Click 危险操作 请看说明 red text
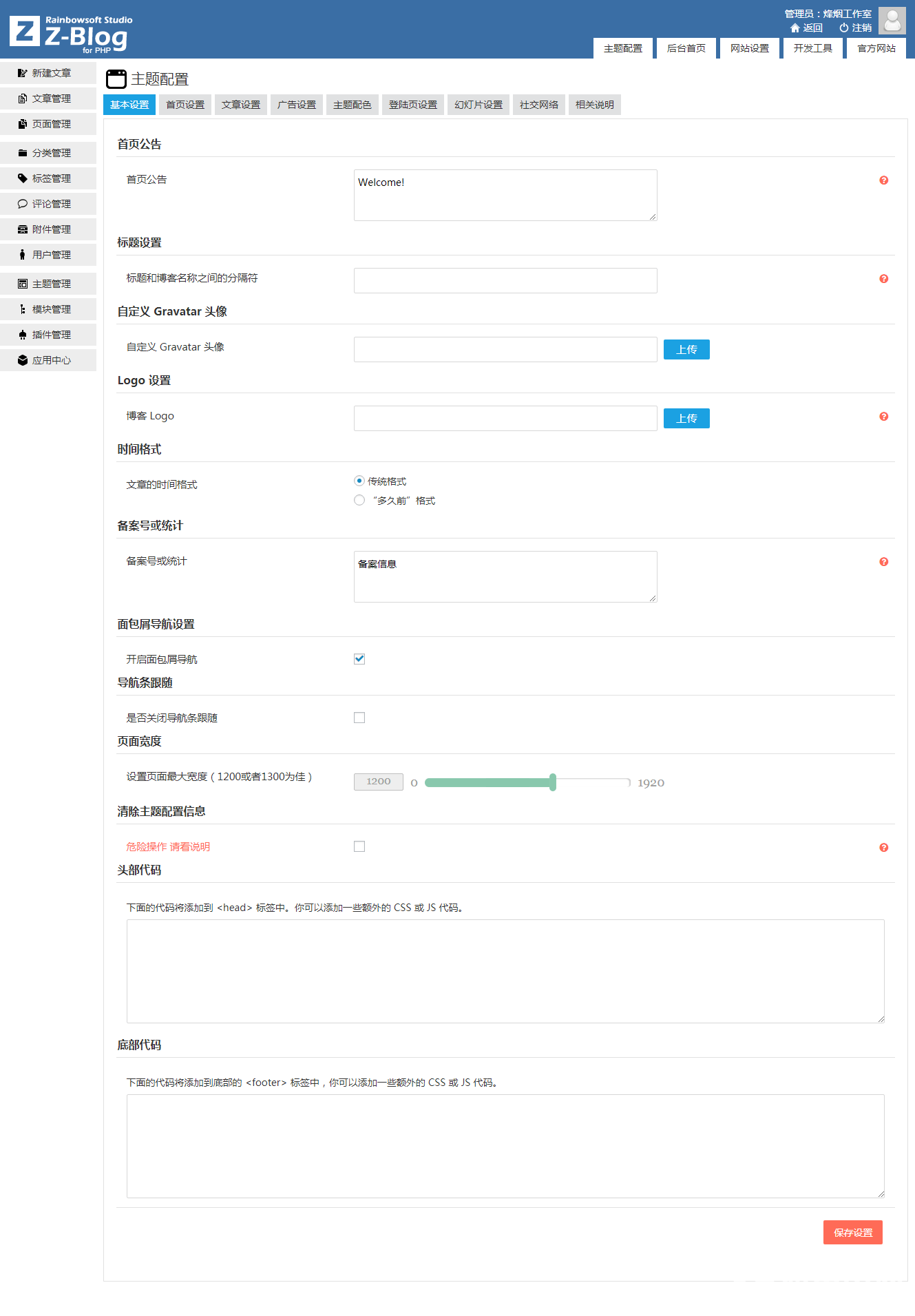The image size is (915, 1316). [x=168, y=847]
